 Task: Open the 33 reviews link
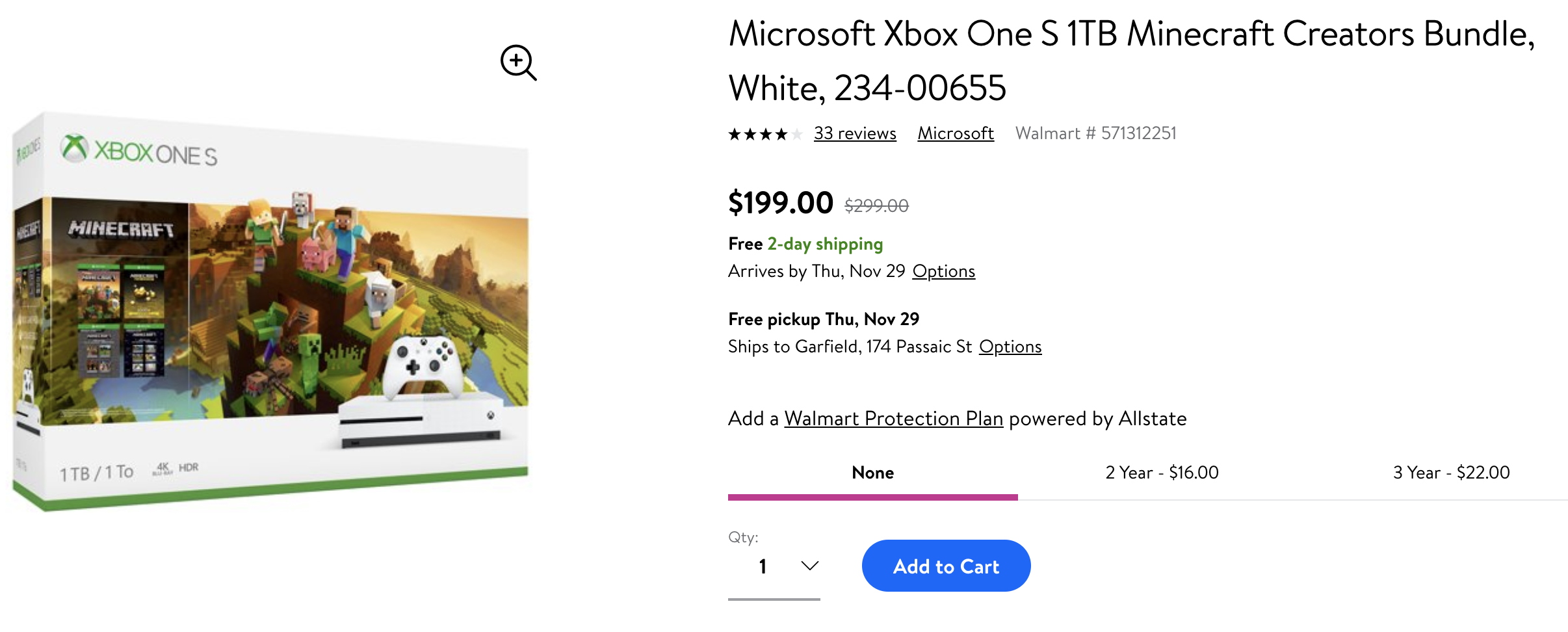point(855,133)
